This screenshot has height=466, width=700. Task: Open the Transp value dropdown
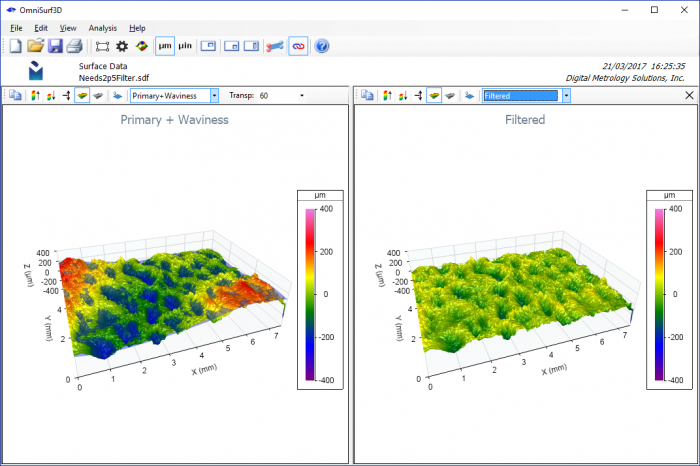pos(302,96)
